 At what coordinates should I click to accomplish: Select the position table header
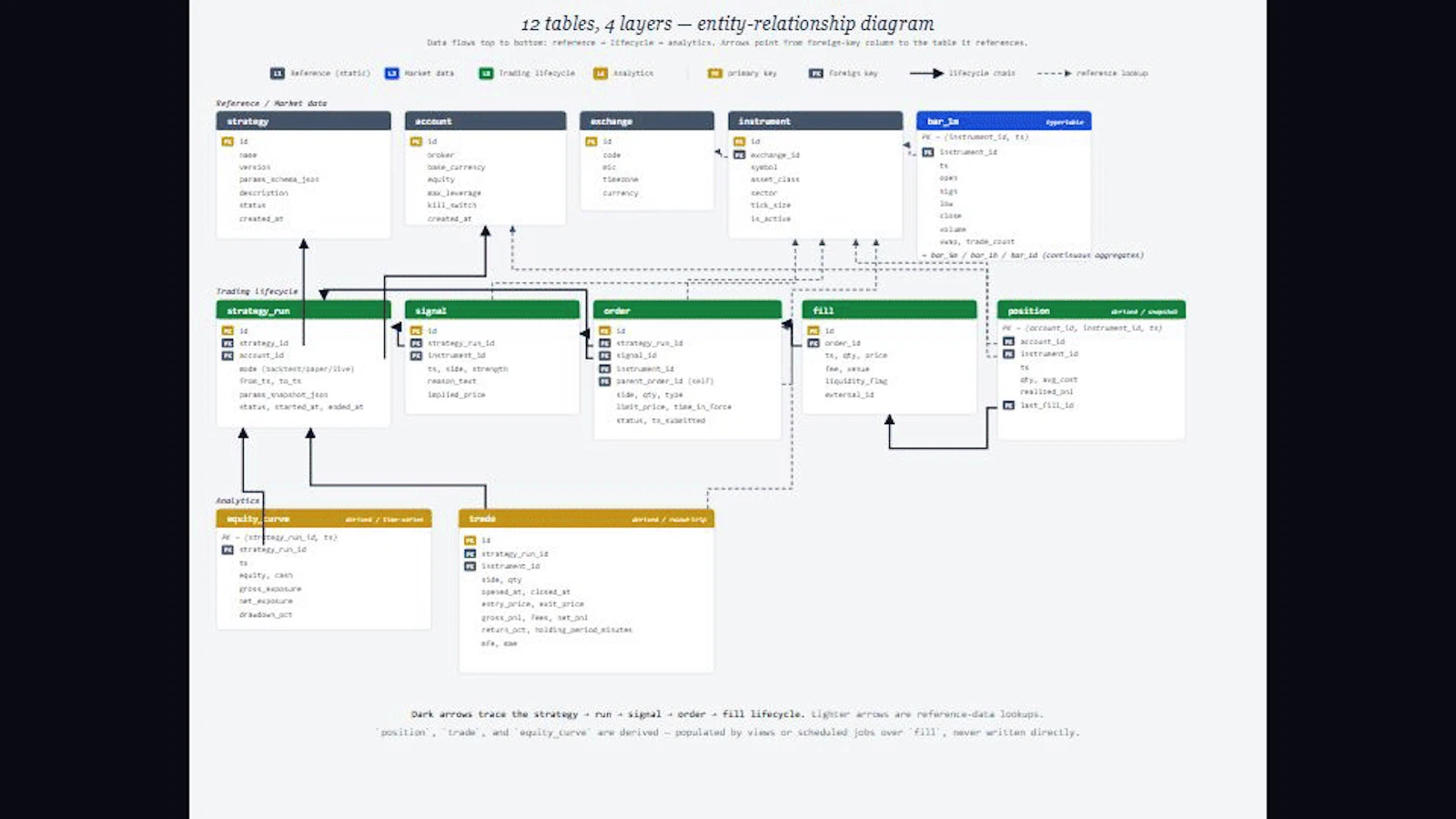tap(1091, 310)
